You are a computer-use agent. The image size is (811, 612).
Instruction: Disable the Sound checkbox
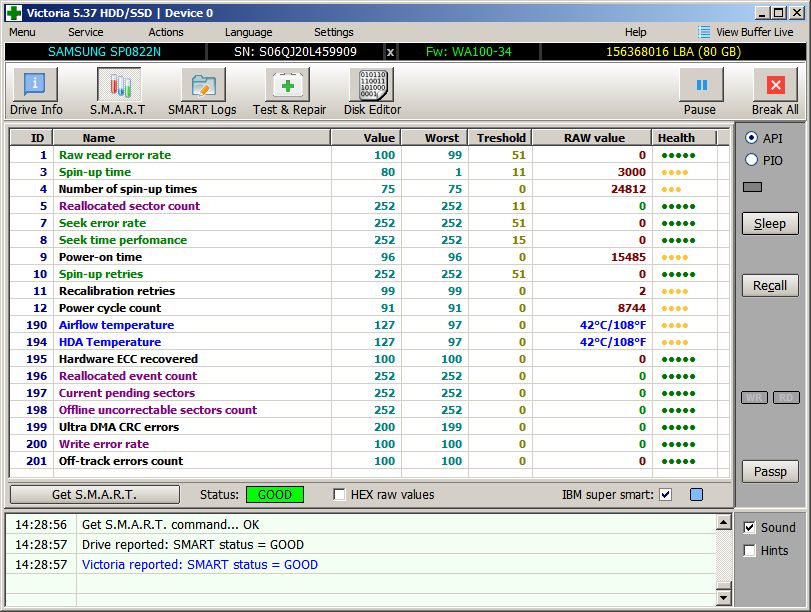click(x=749, y=527)
